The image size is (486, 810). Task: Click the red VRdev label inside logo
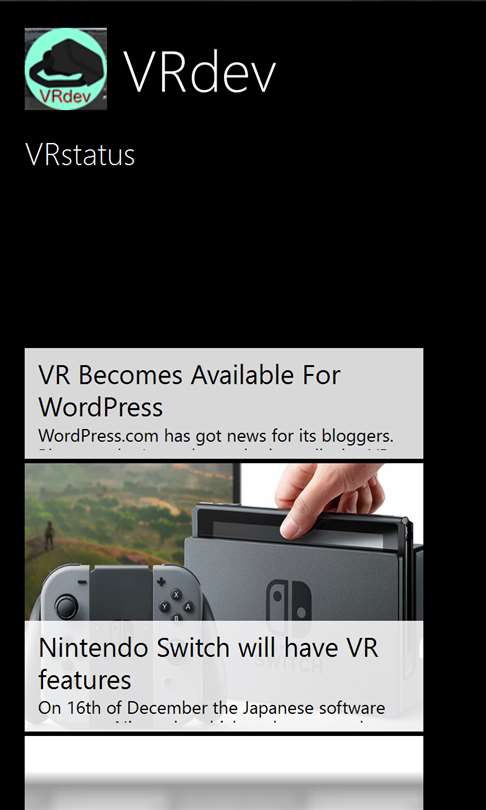pyautogui.click(x=66, y=96)
